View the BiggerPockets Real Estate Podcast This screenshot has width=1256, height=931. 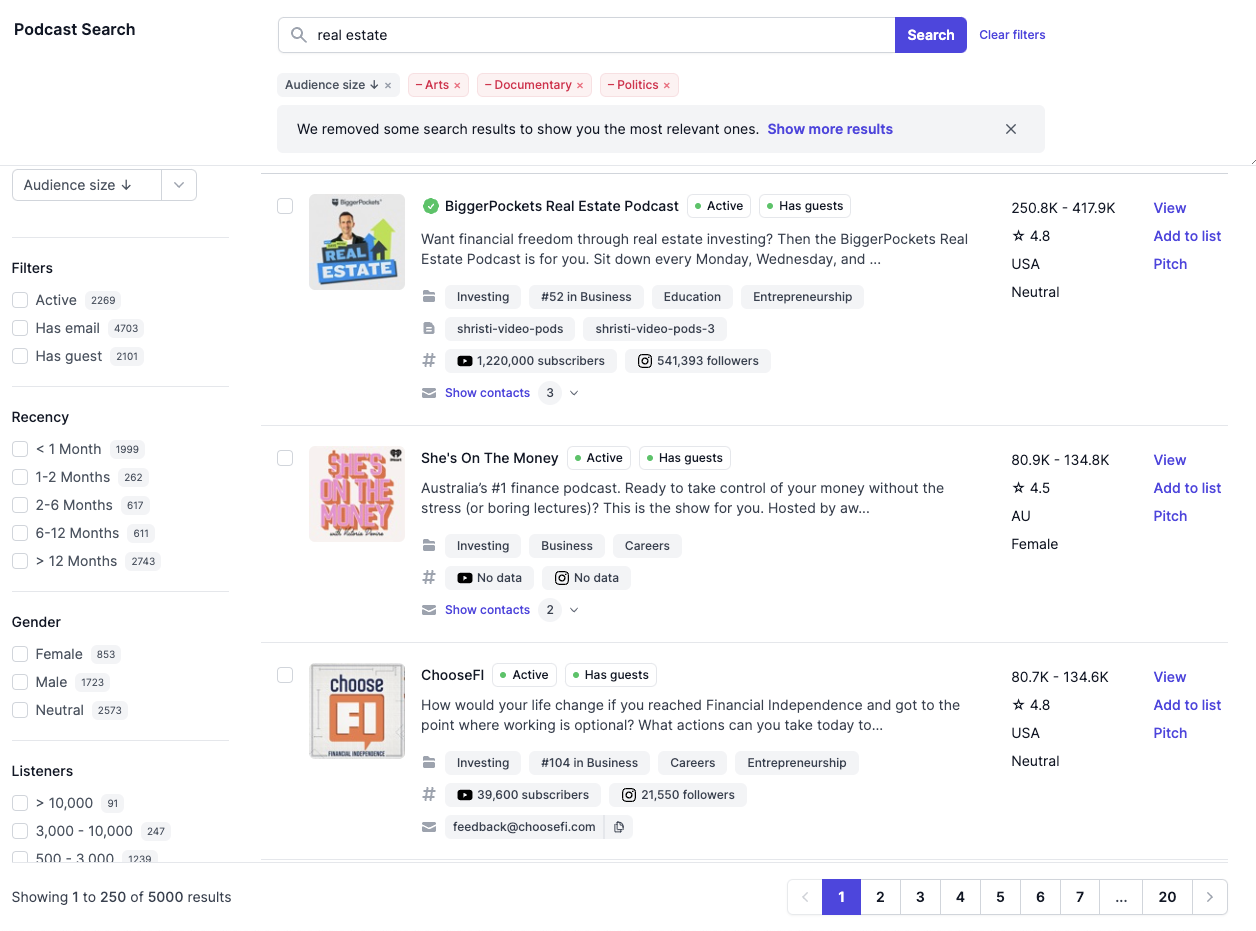tap(1170, 208)
